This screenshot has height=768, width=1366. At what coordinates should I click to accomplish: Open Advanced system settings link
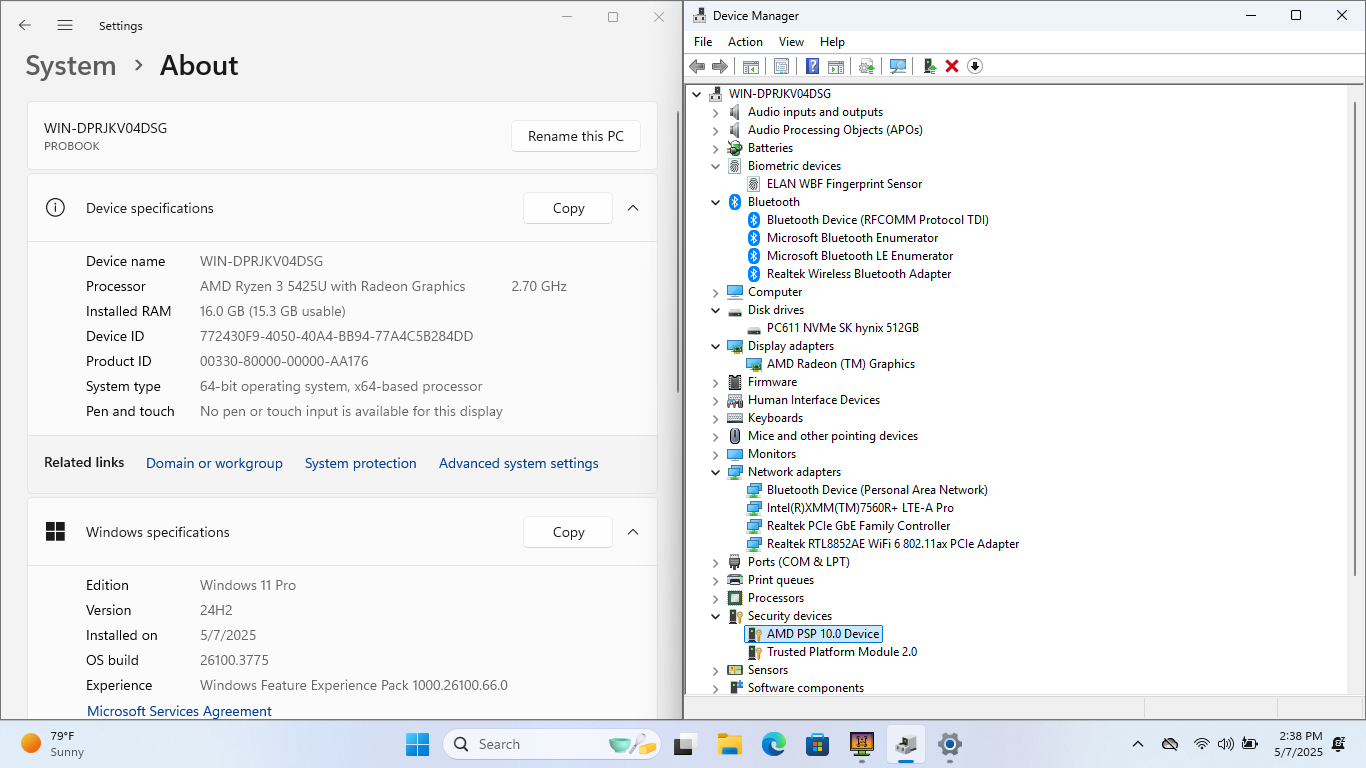tap(519, 463)
